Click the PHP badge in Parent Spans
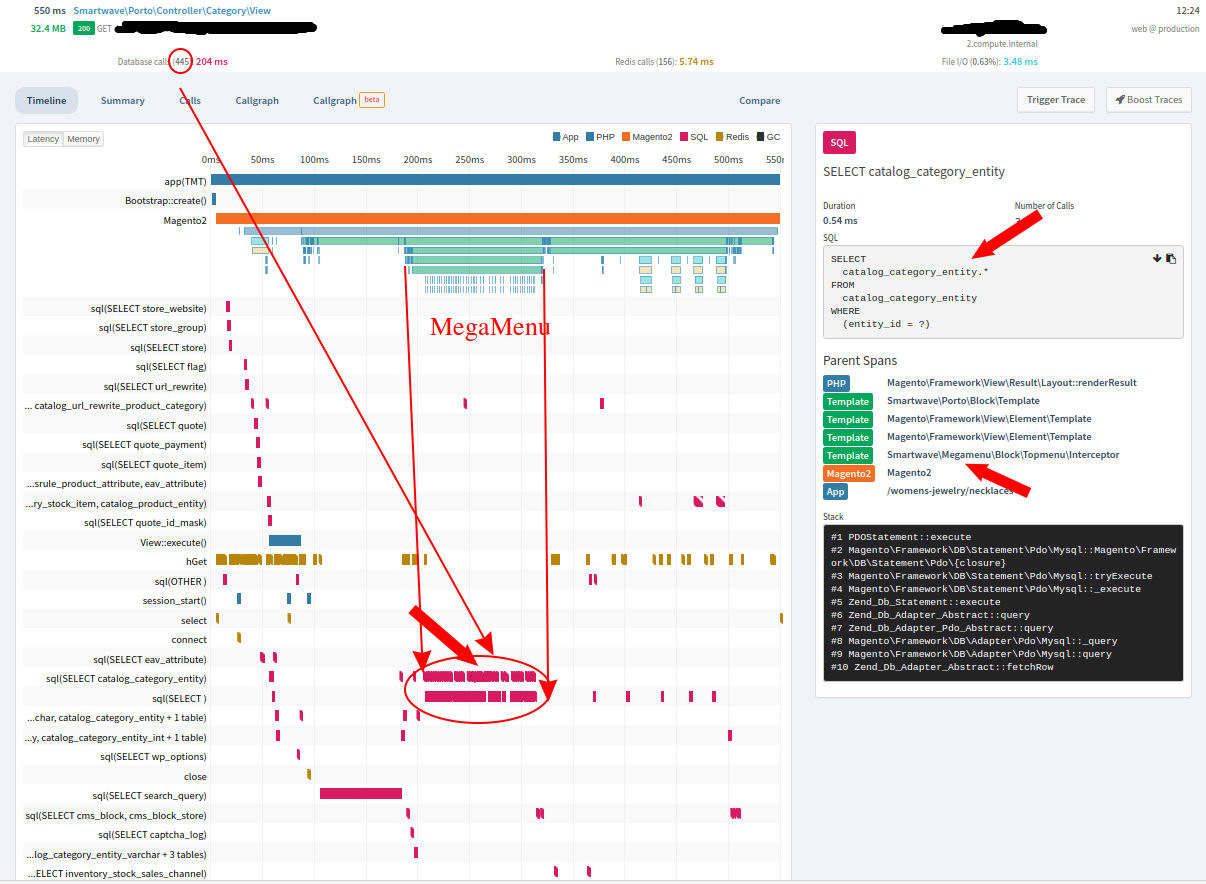Viewport: 1206px width, 884px height. (836, 383)
